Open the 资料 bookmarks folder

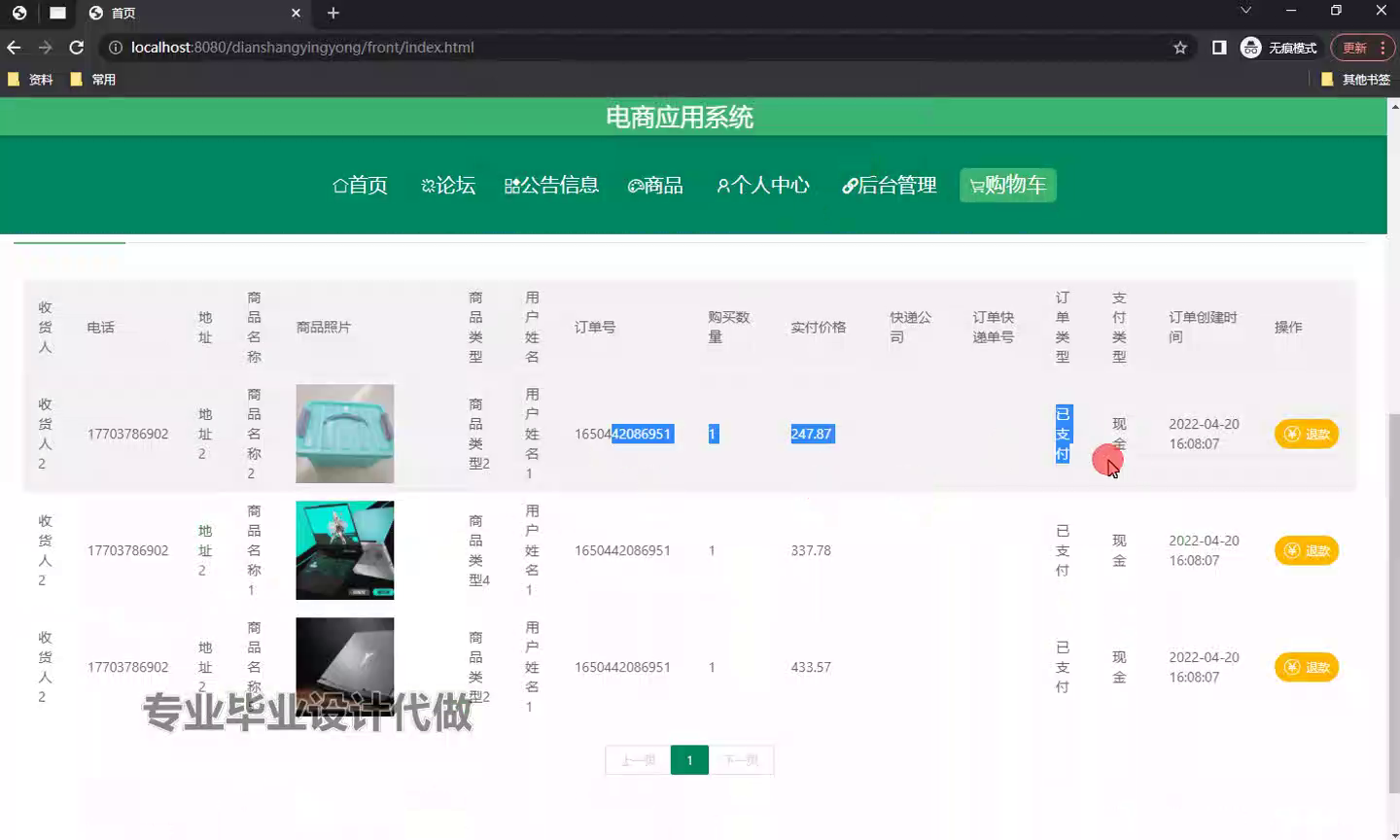point(30,80)
